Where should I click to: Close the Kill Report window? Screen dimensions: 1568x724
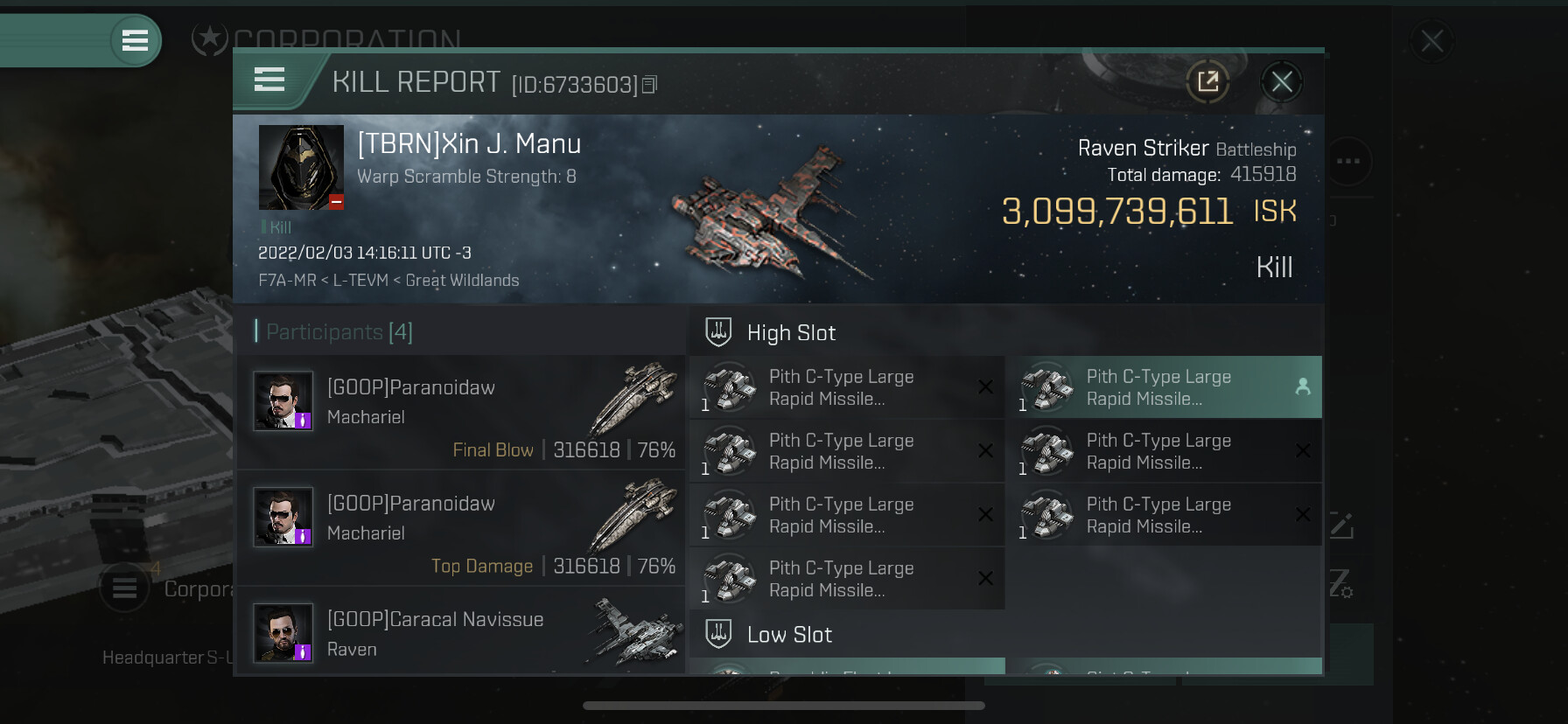1282,82
